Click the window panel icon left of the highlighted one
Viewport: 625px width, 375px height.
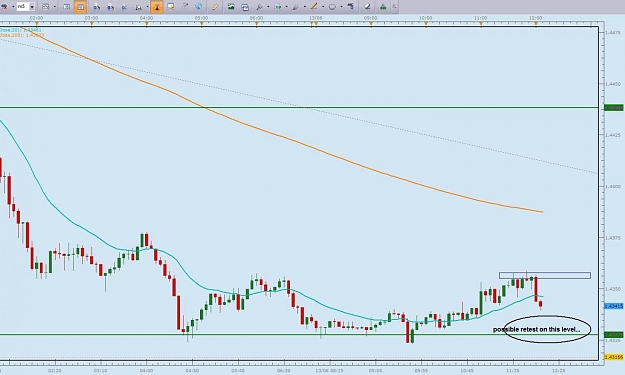click(x=67, y=7)
